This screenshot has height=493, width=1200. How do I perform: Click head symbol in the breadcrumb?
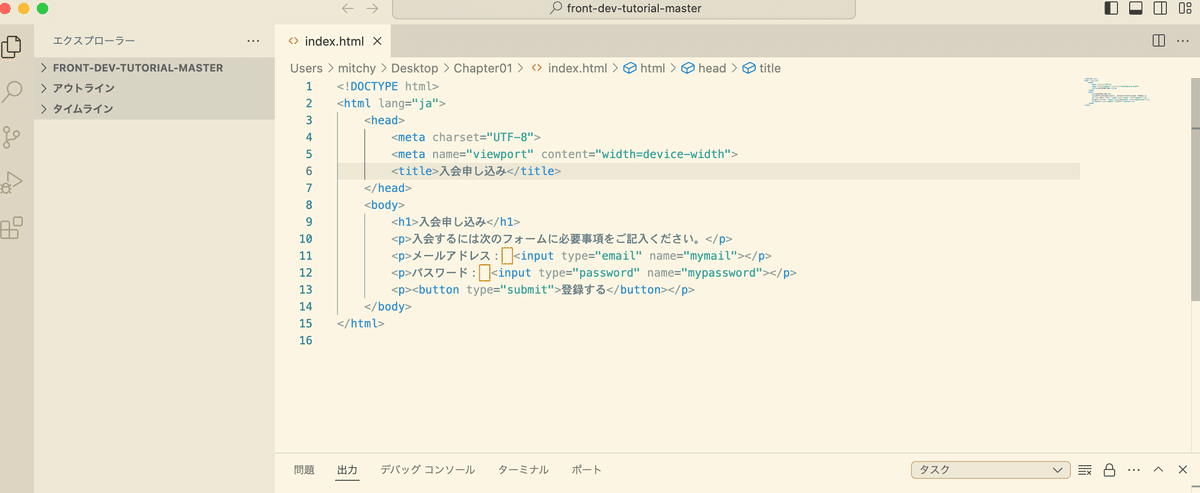(x=704, y=68)
